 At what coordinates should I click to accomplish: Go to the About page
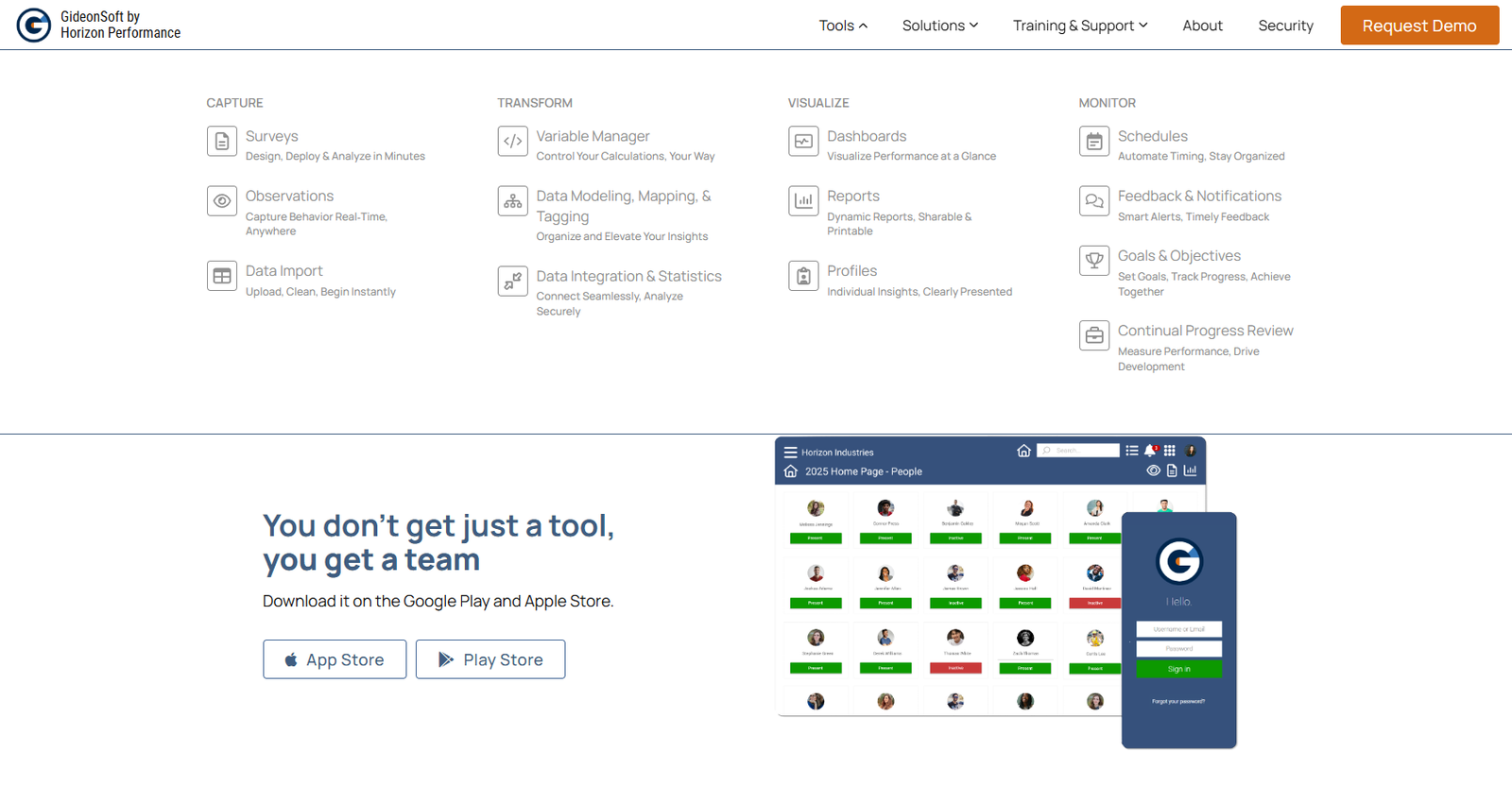1202,26
